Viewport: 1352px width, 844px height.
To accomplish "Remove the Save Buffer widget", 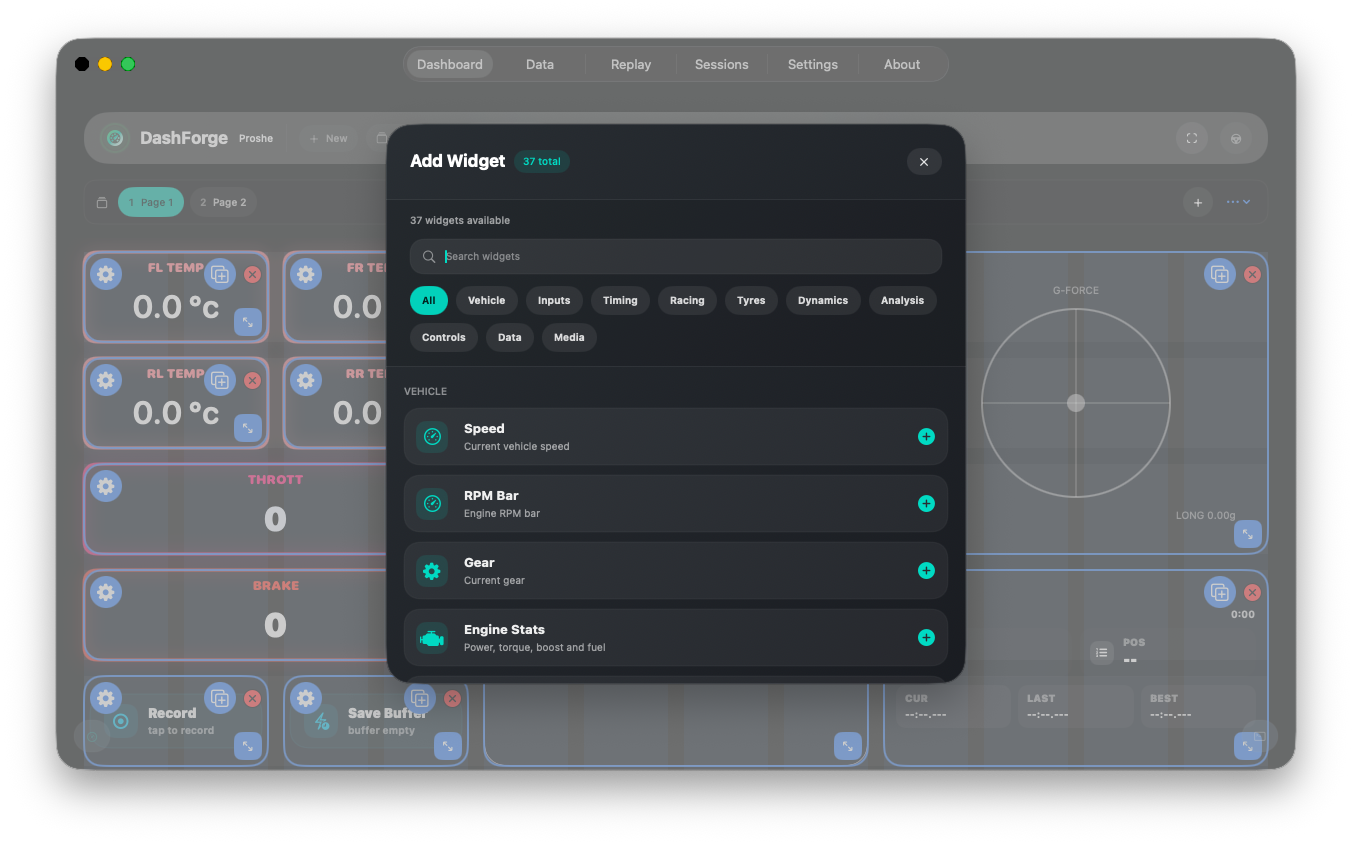I will click(x=452, y=698).
